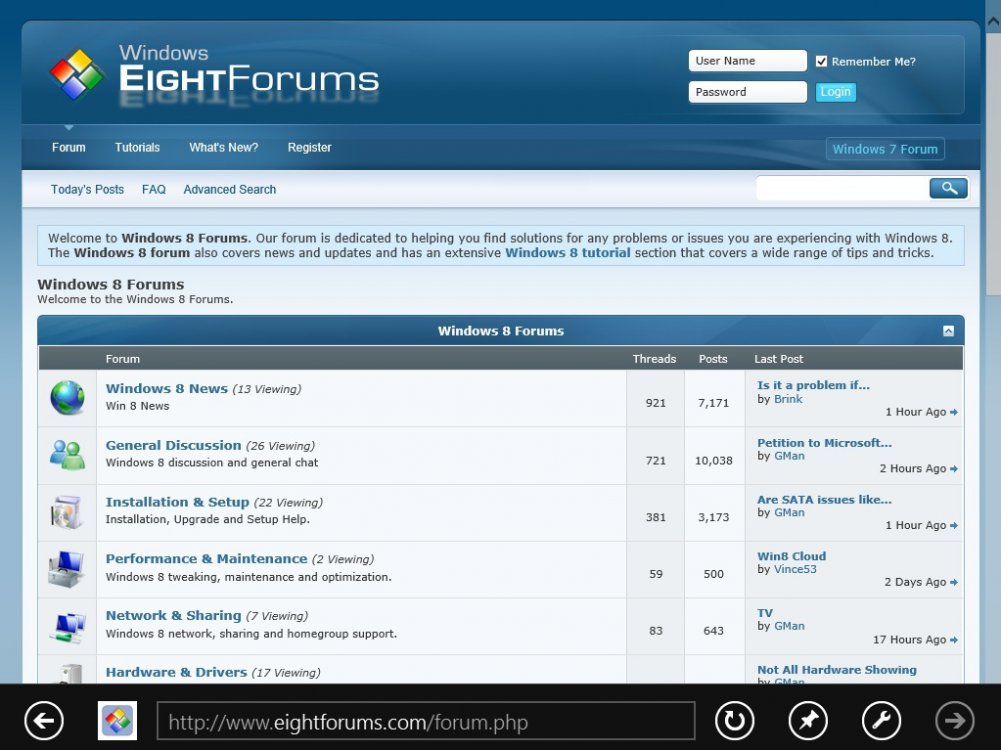This screenshot has height=750, width=1001.
Task: Open the FAQ link
Action: pos(154,190)
